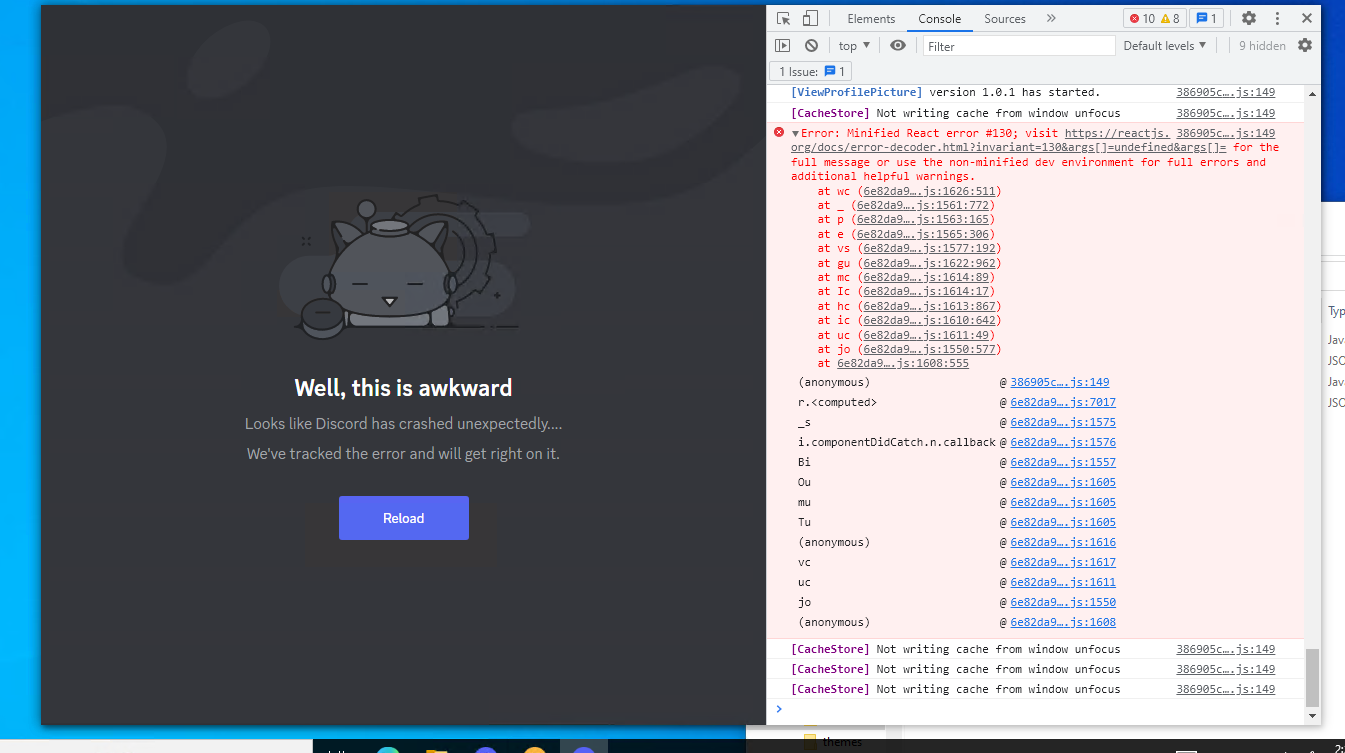Open the source link beside '_s'
The image size is (1345, 753).
pos(1063,422)
